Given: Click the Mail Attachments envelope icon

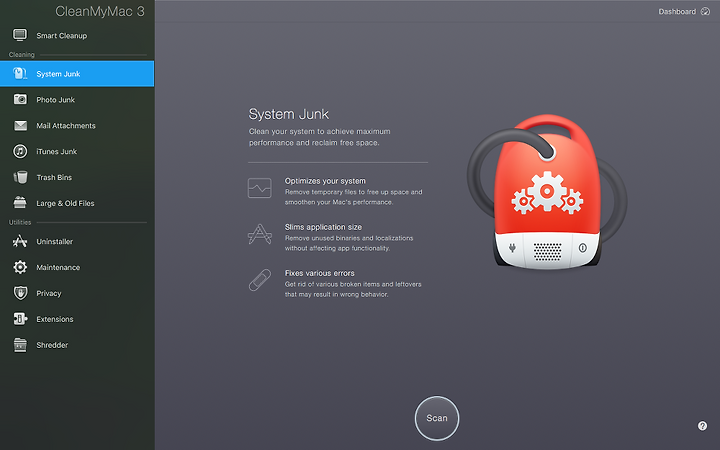Looking at the screenshot, I should 20,125.
